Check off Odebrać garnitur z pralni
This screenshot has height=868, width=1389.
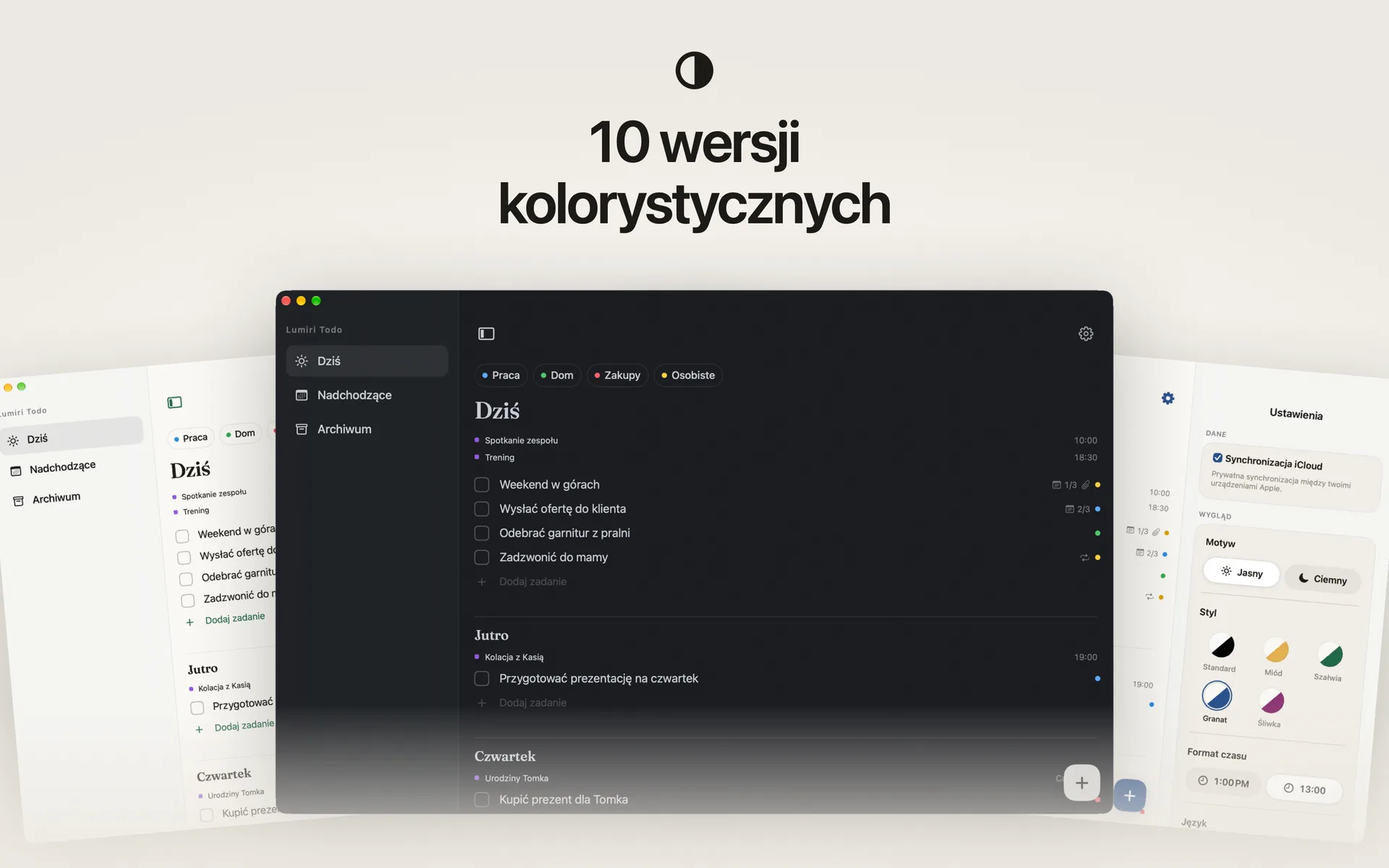click(482, 533)
